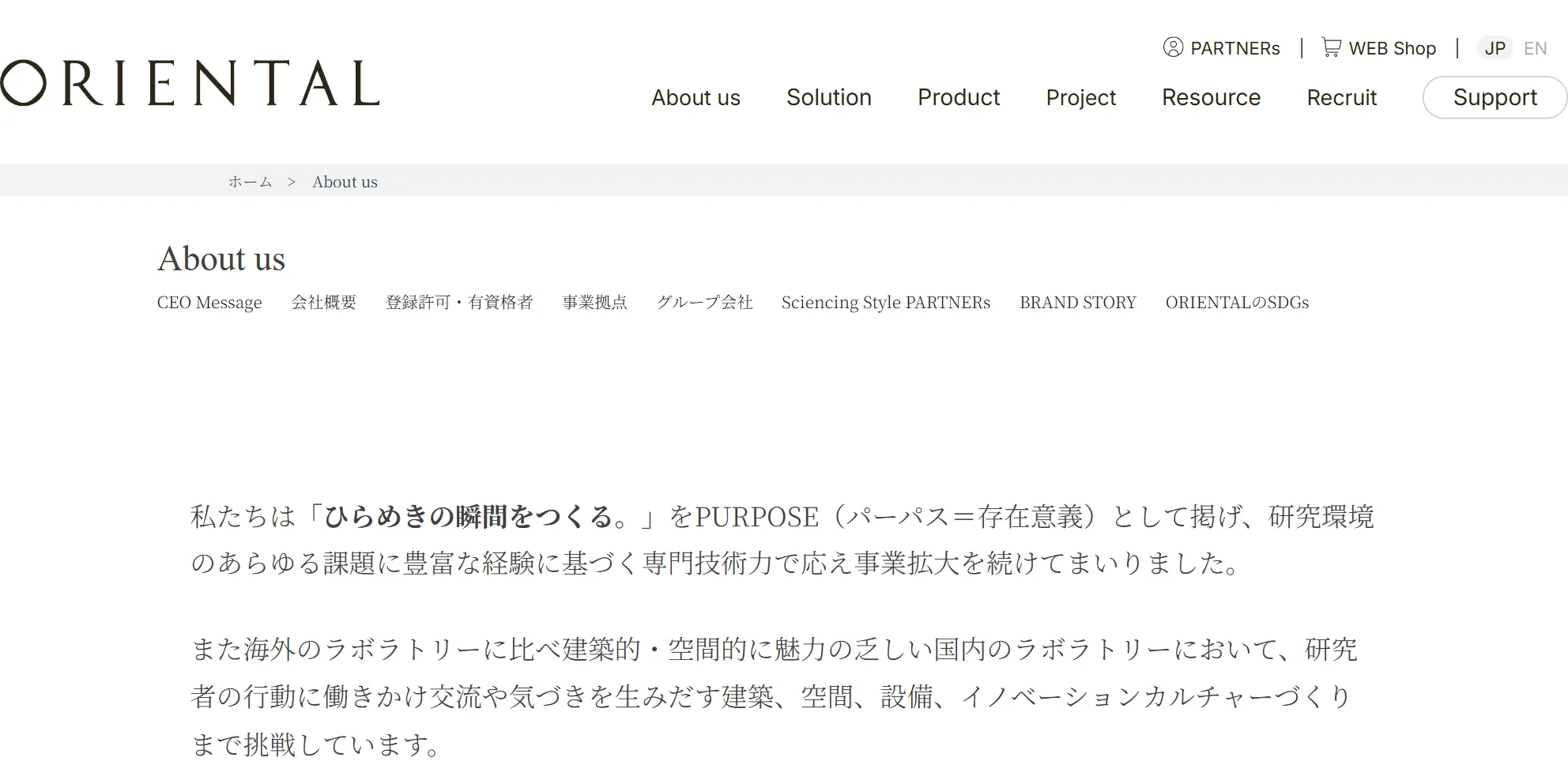Click the Support button

point(1494,97)
